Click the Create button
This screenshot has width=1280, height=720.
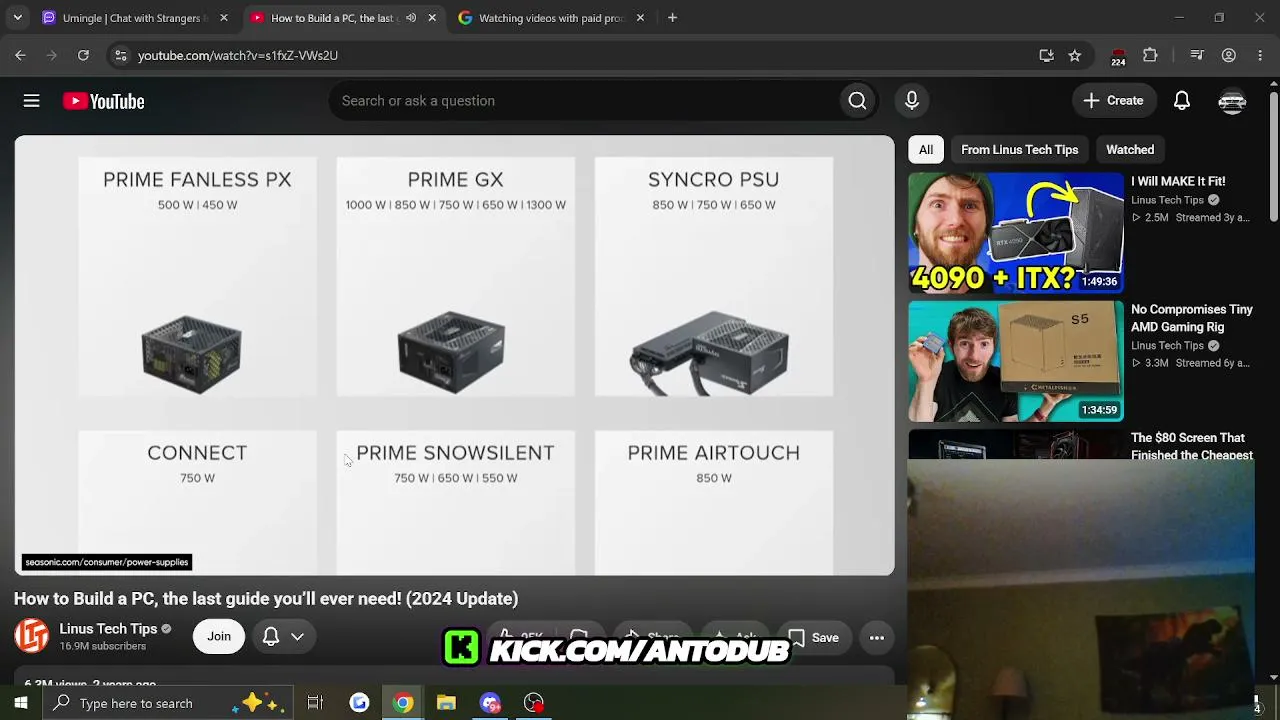click(x=1113, y=101)
